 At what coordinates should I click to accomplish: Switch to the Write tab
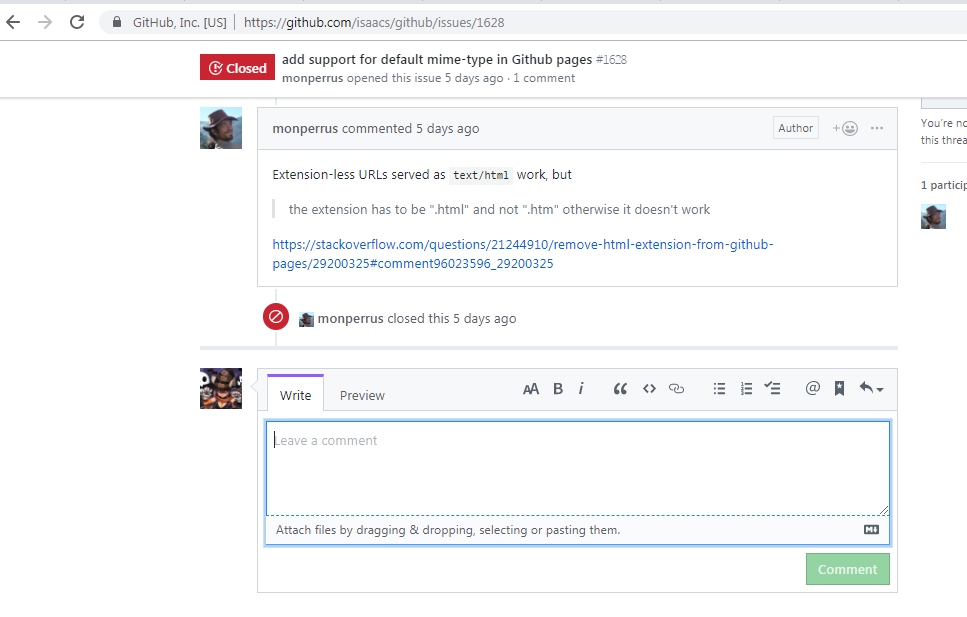[295, 395]
